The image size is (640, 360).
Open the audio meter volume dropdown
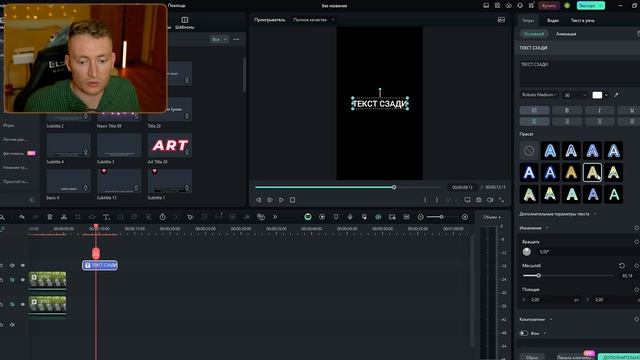[x=492, y=217]
